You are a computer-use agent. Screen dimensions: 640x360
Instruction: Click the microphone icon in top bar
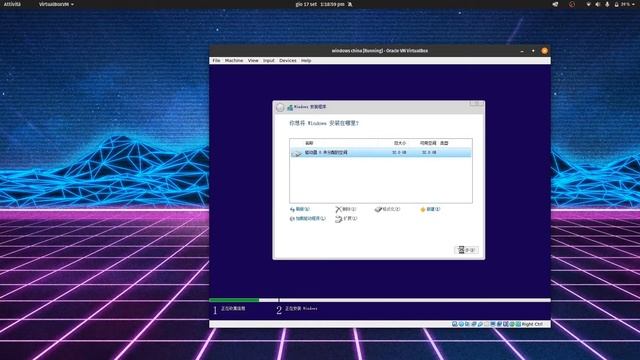pos(607,4)
